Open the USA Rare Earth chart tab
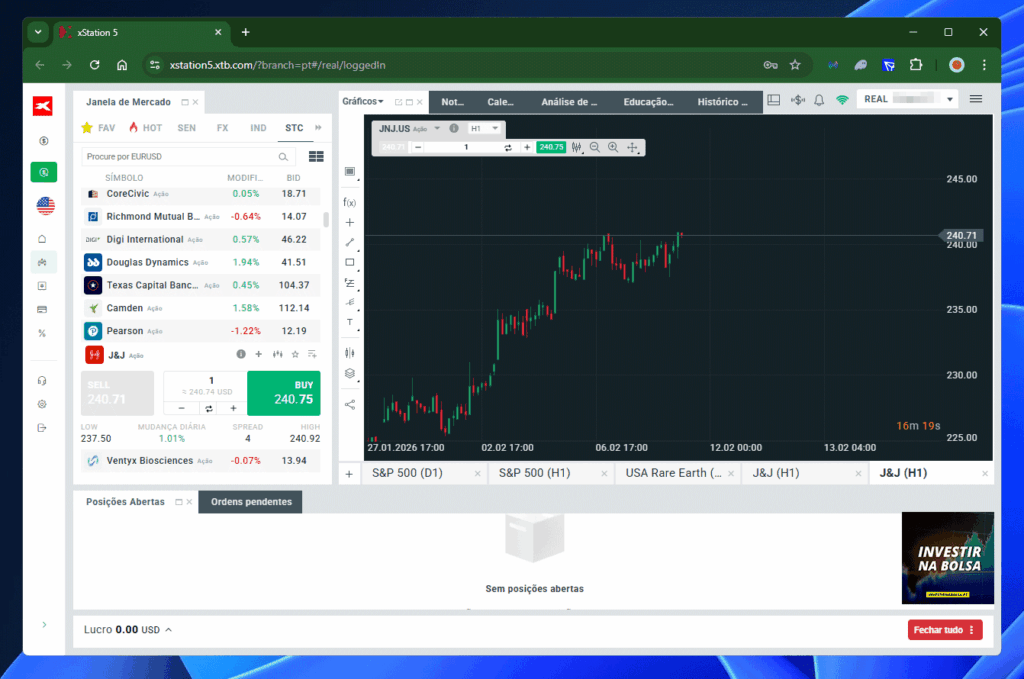 tap(673, 473)
